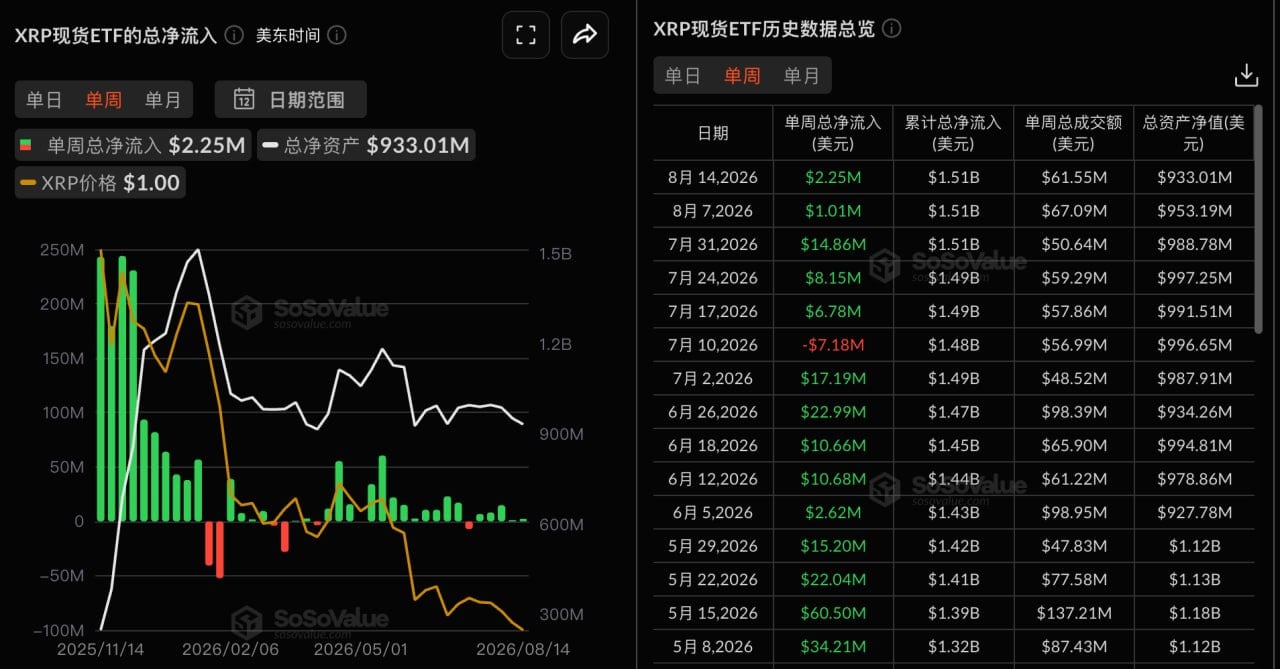Select 单月 tab in chart panel
Image resolution: width=1280 pixels, height=669 pixels.
coord(163,99)
